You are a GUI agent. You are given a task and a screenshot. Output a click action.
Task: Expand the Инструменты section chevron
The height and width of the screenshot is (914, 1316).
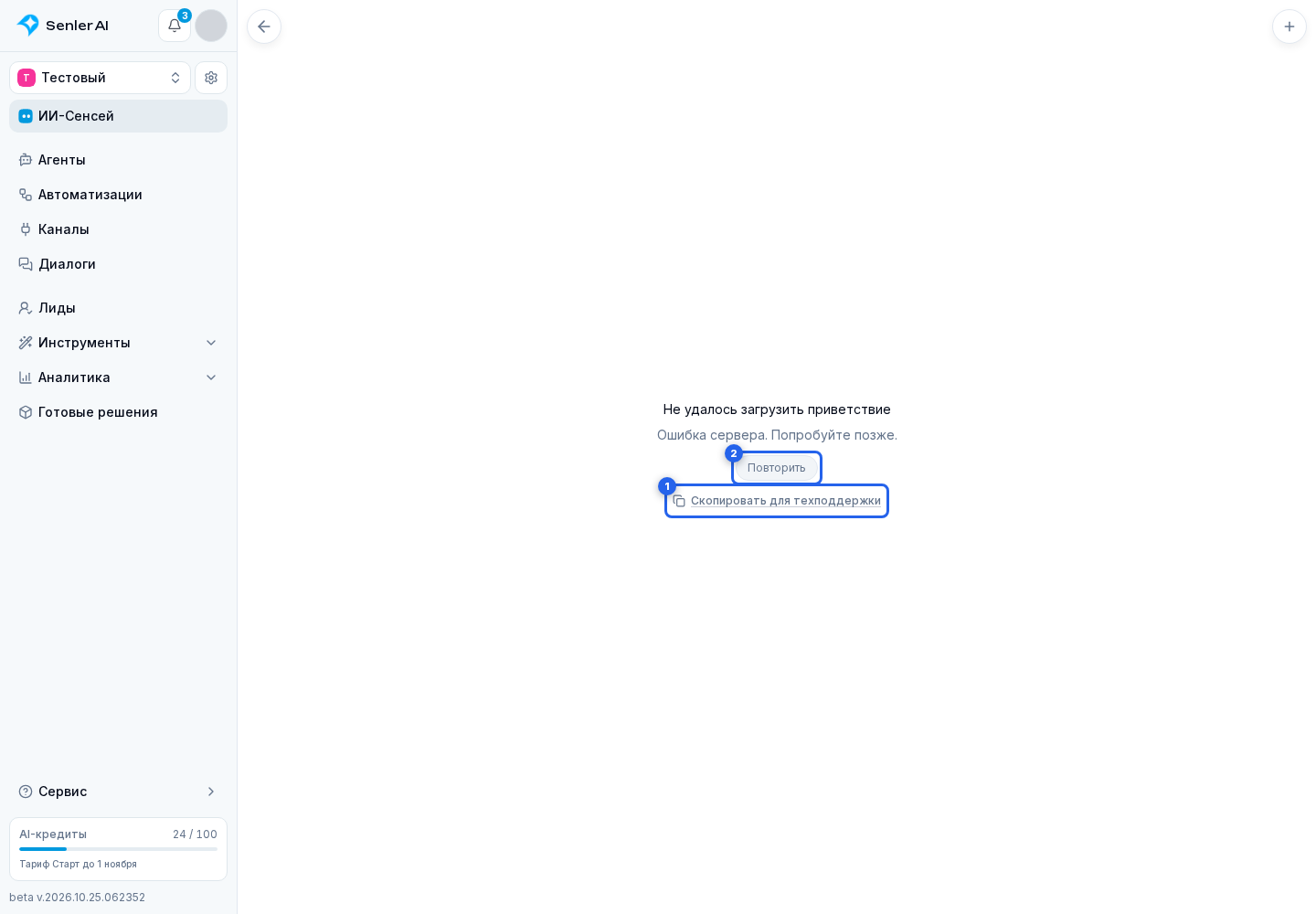tap(211, 343)
